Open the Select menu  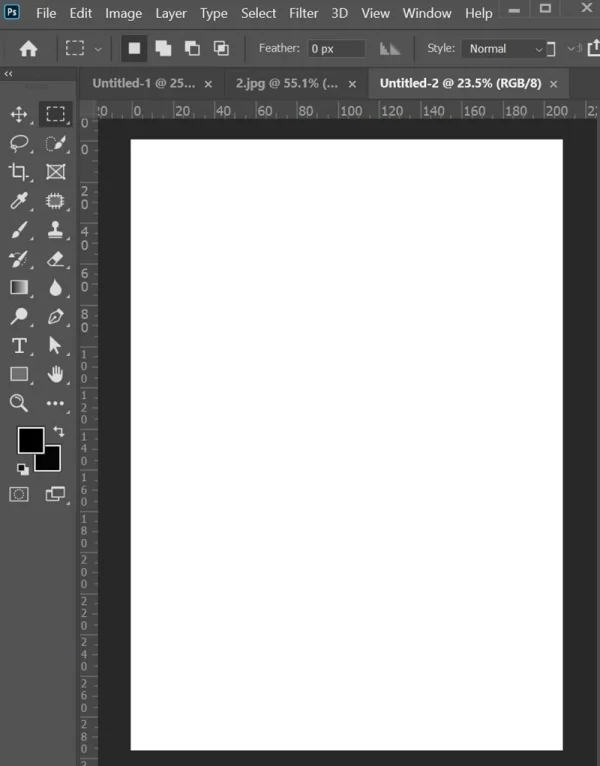click(258, 13)
